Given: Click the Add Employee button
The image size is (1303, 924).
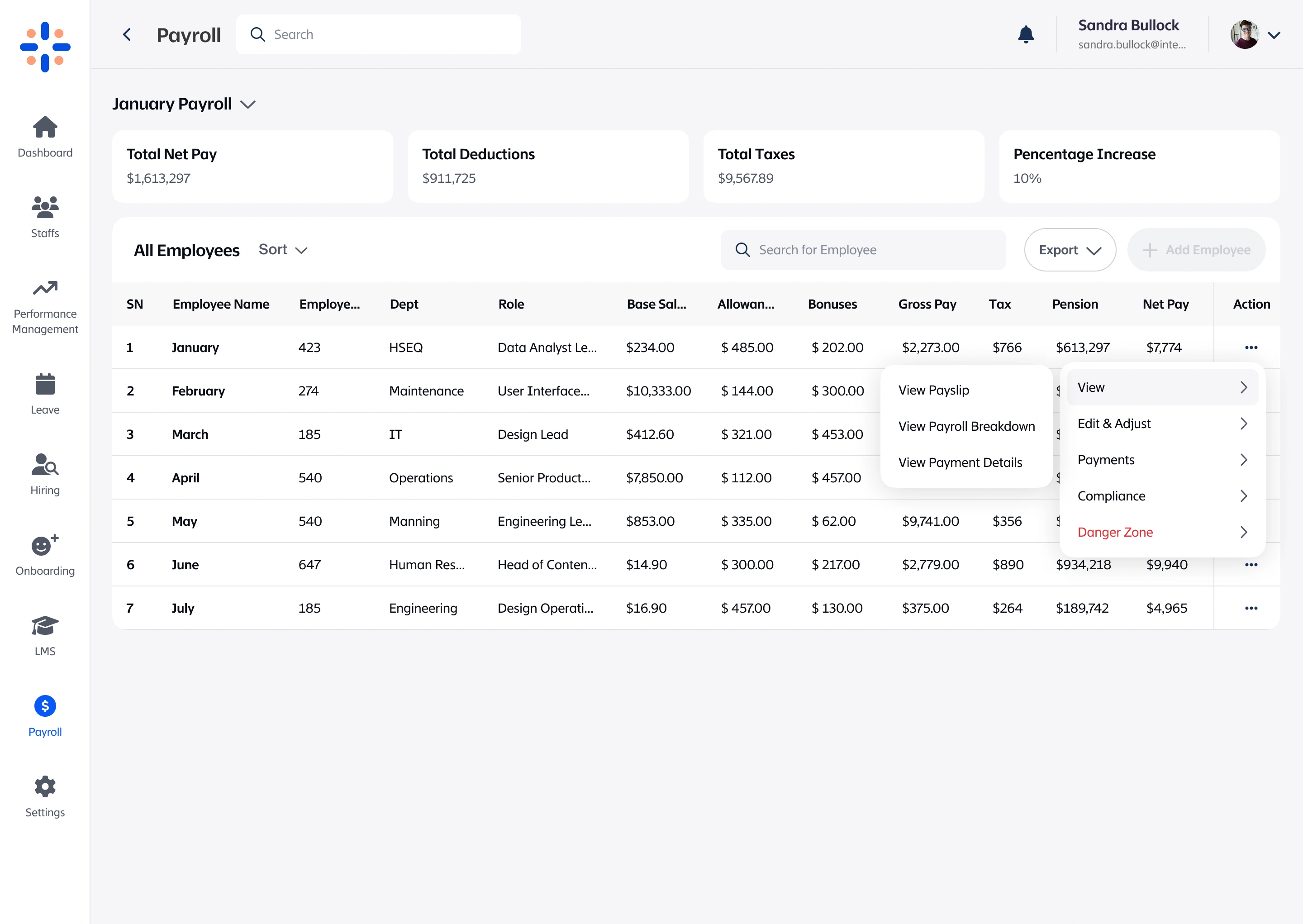Looking at the screenshot, I should (1196, 250).
